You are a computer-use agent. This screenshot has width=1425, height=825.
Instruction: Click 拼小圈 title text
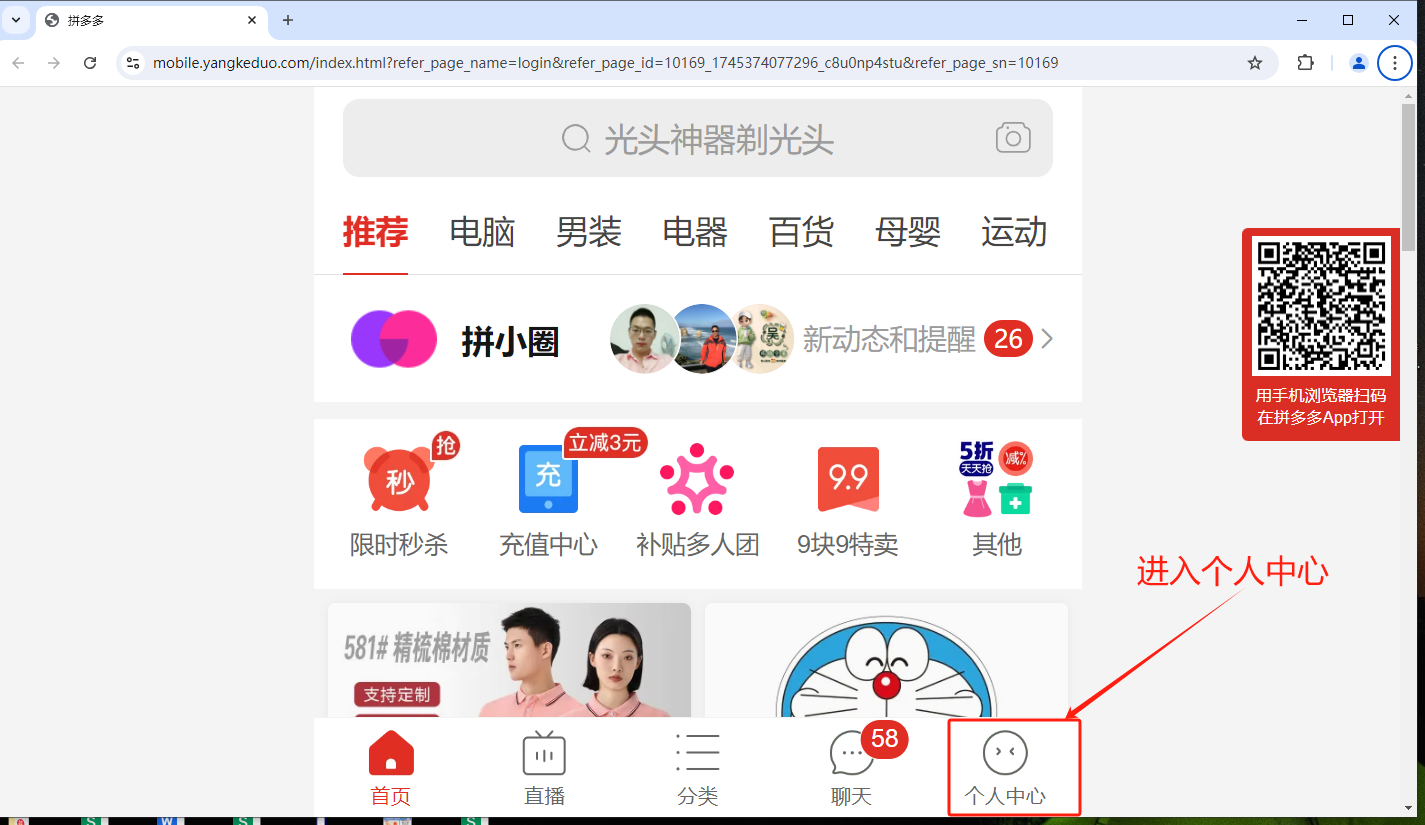(510, 342)
